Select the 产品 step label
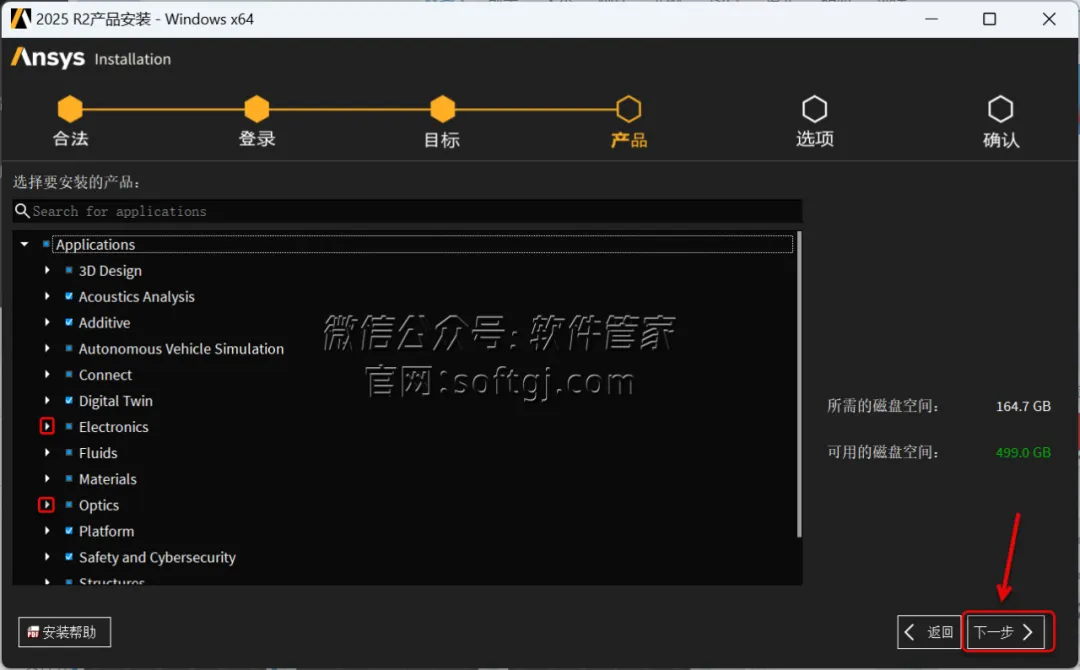The width and height of the screenshot is (1080, 670). [629, 140]
